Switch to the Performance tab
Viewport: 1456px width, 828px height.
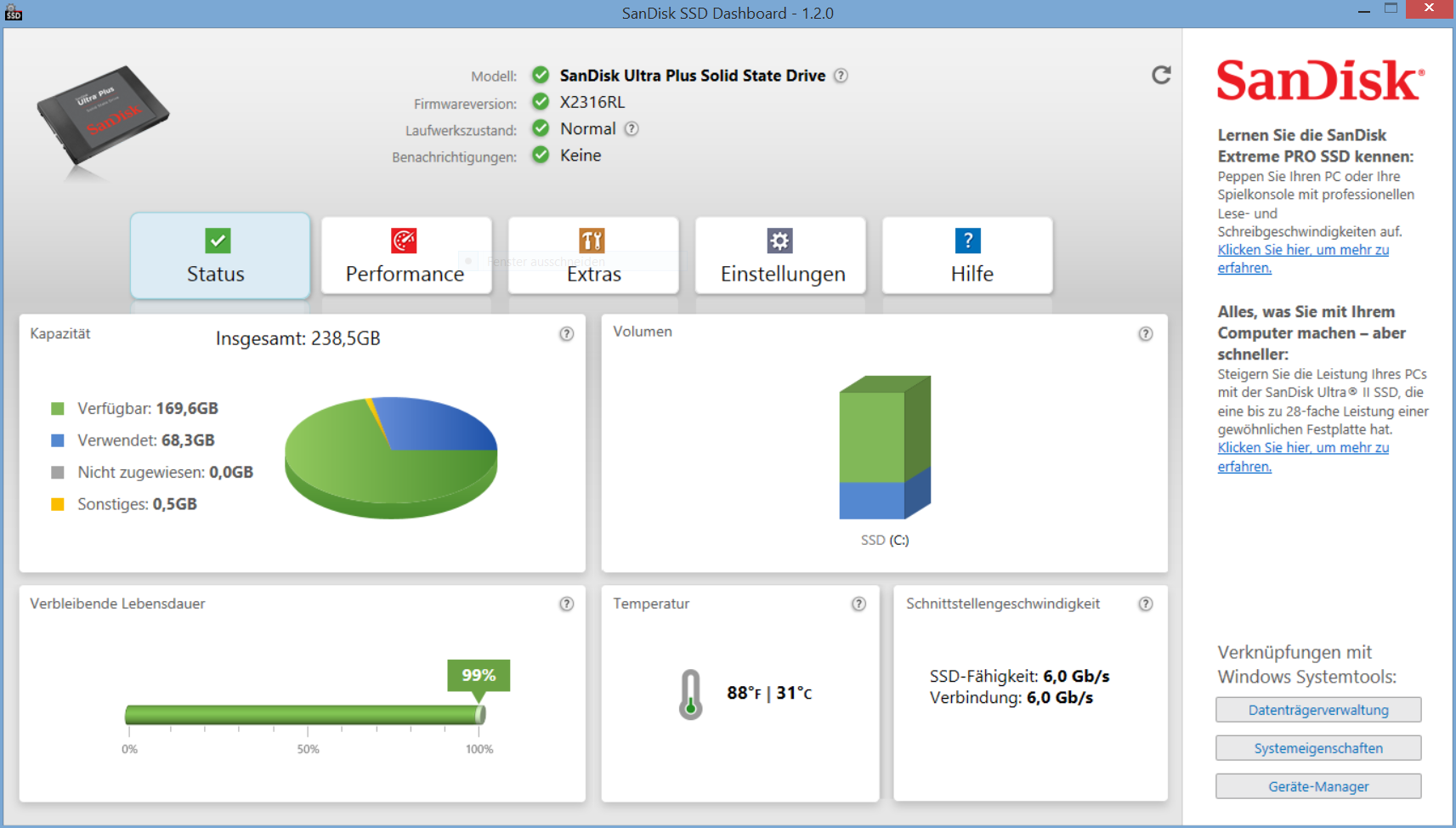tap(405, 256)
